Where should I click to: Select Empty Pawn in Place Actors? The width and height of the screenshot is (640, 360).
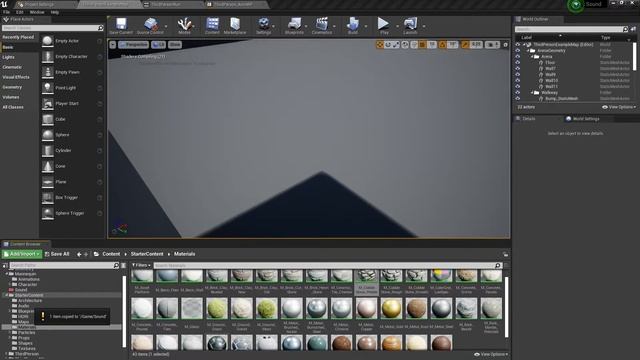click(x=72, y=72)
